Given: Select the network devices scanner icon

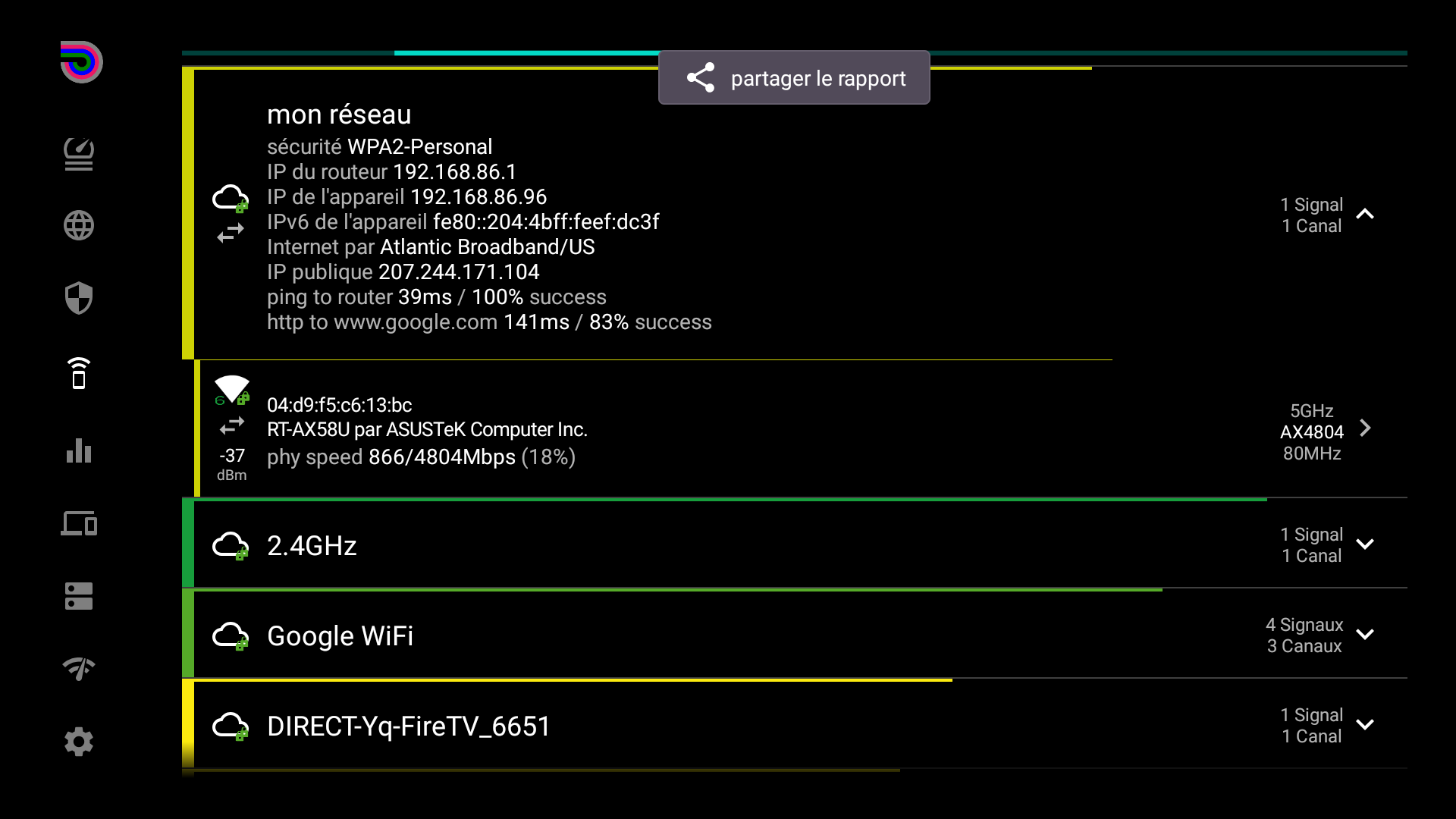Looking at the screenshot, I should click(x=79, y=523).
